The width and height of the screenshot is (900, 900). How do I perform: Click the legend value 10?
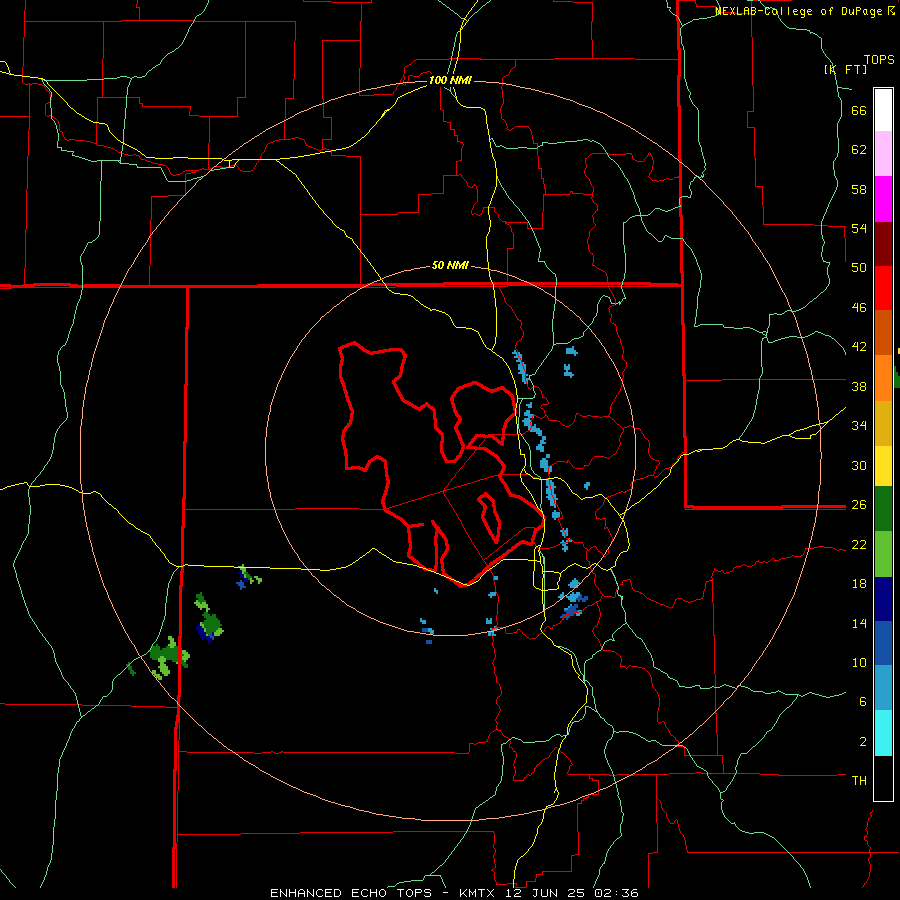[x=859, y=662]
